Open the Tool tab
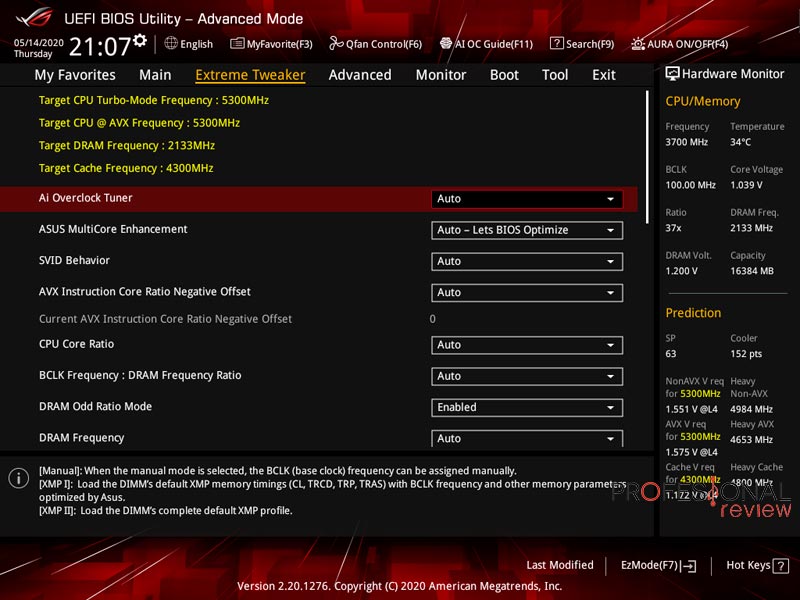The height and width of the screenshot is (600, 800). (555, 75)
